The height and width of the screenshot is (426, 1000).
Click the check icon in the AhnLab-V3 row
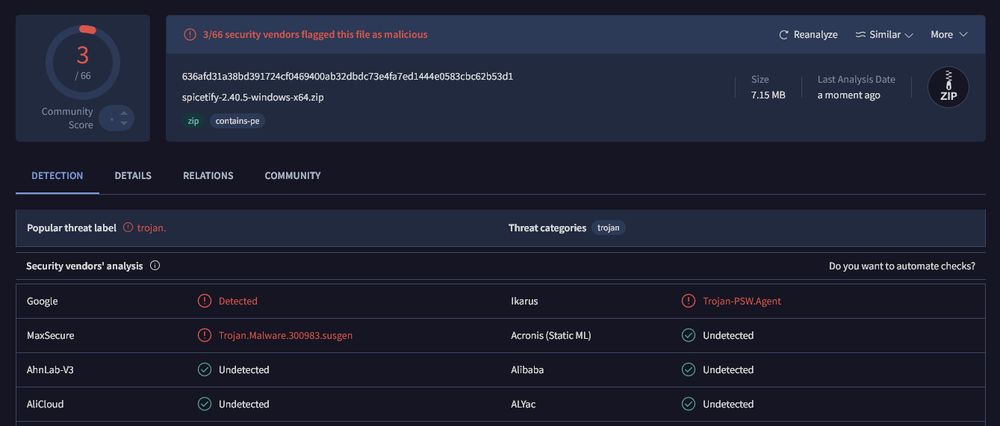(204, 370)
